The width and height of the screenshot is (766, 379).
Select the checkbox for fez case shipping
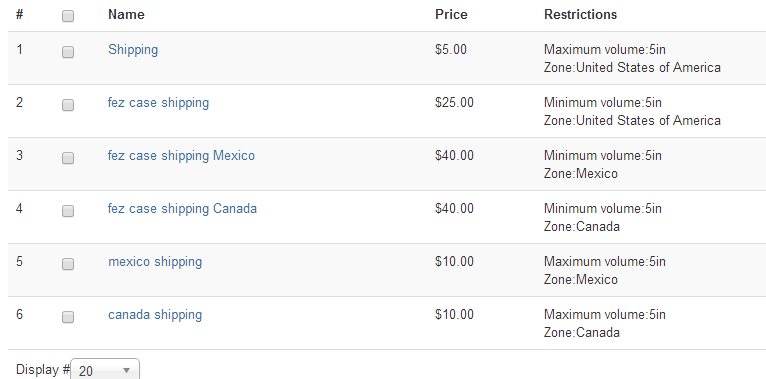pos(68,105)
